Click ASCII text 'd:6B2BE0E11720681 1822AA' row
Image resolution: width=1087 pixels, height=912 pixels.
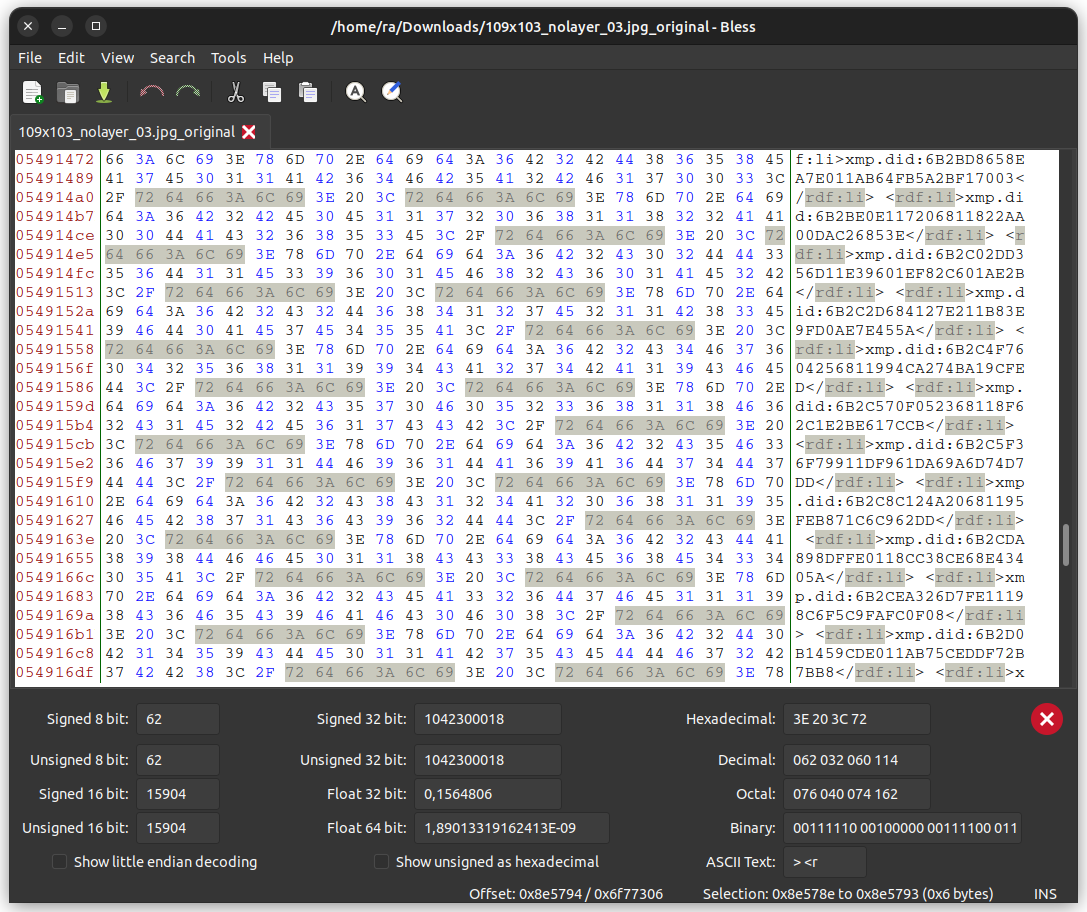(910, 216)
